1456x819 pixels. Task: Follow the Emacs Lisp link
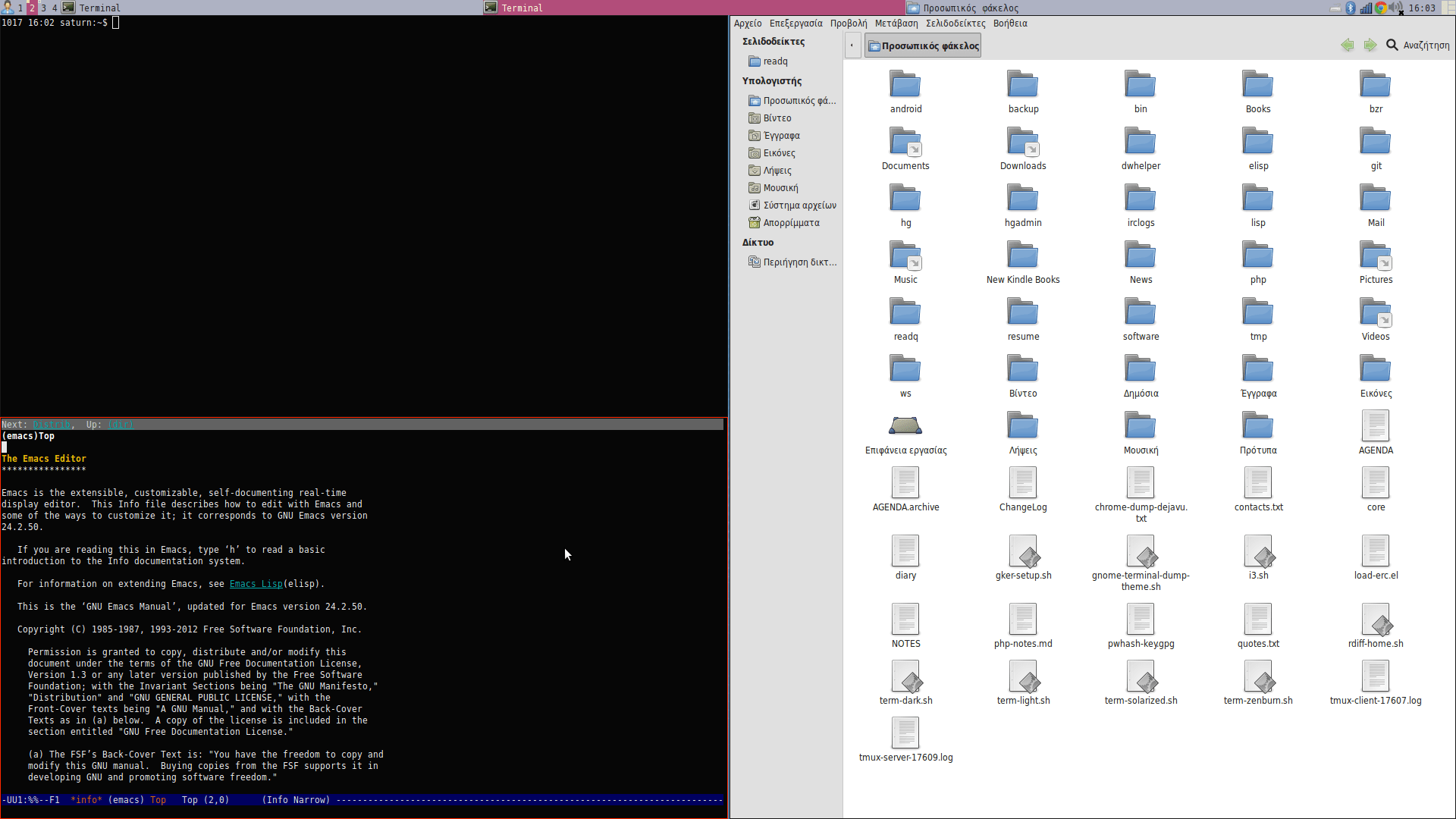pos(256,584)
